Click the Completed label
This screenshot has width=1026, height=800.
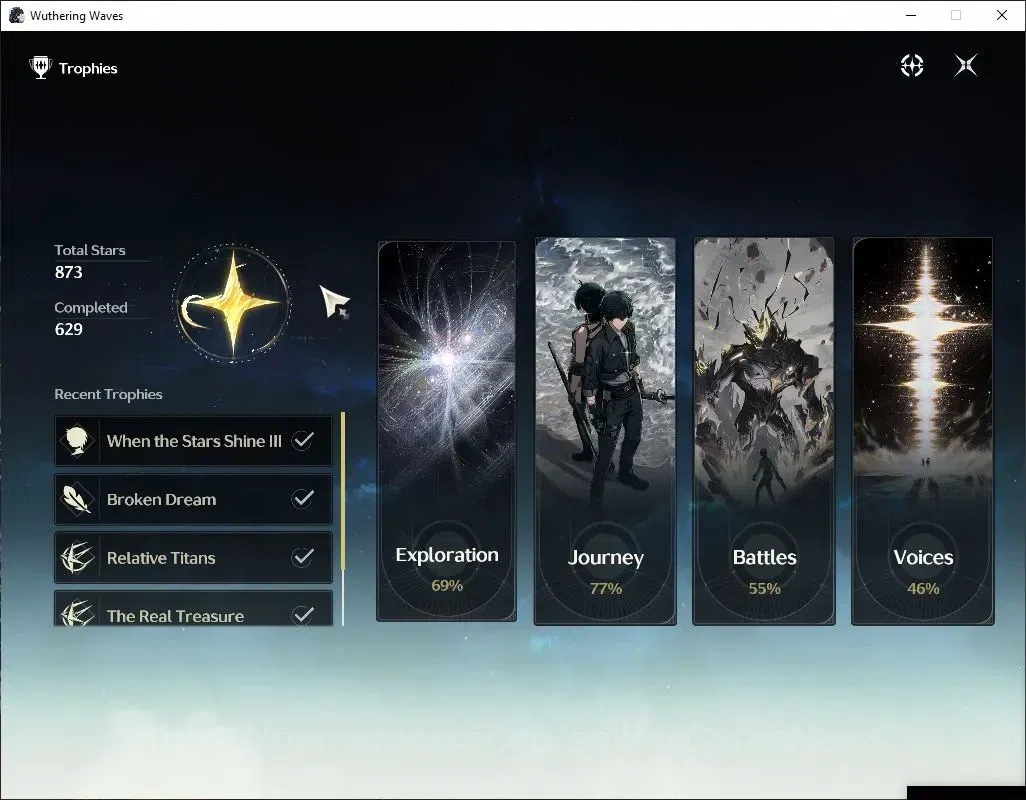(x=90, y=307)
